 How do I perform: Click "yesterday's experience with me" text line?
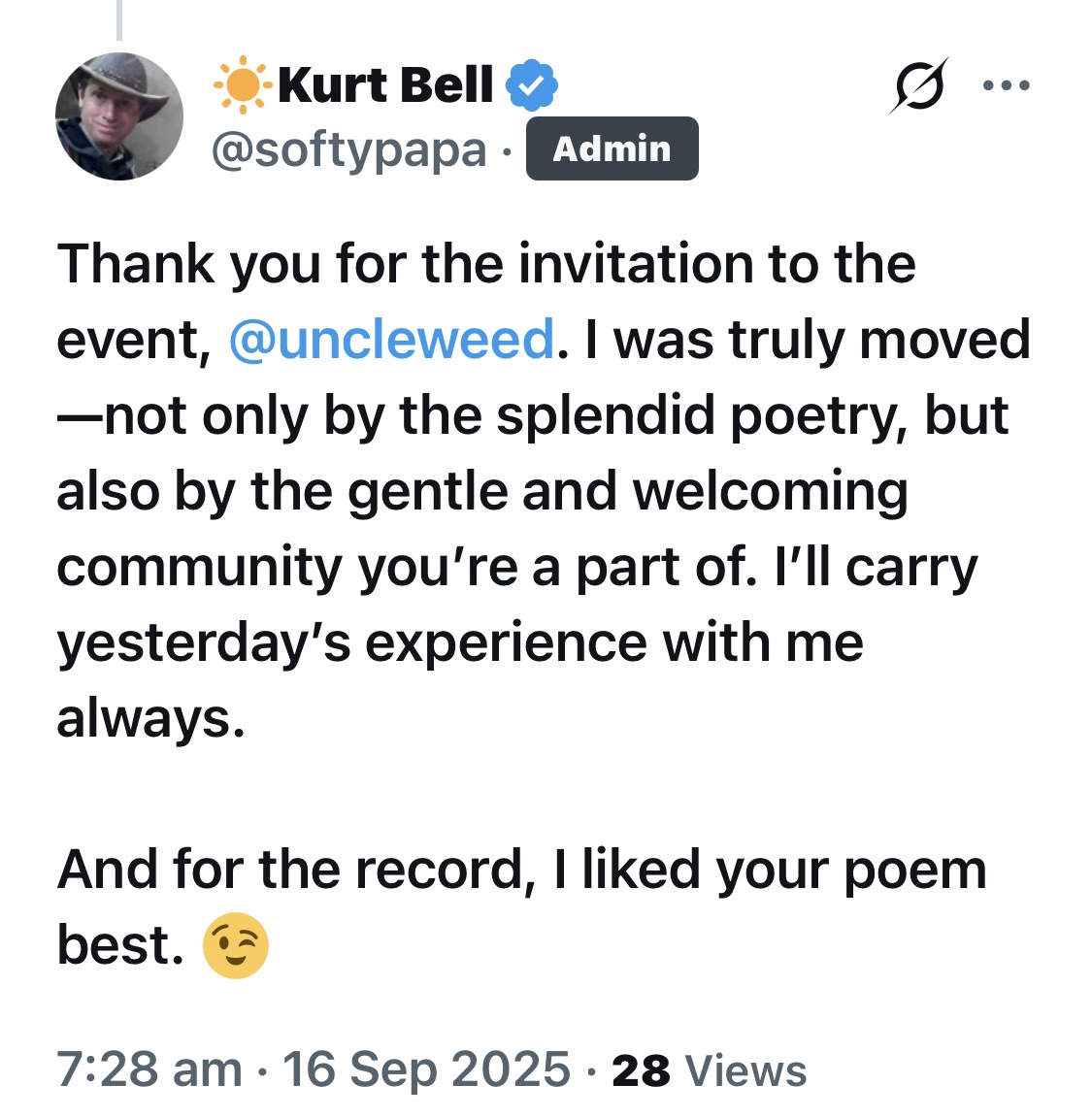[459, 642]
